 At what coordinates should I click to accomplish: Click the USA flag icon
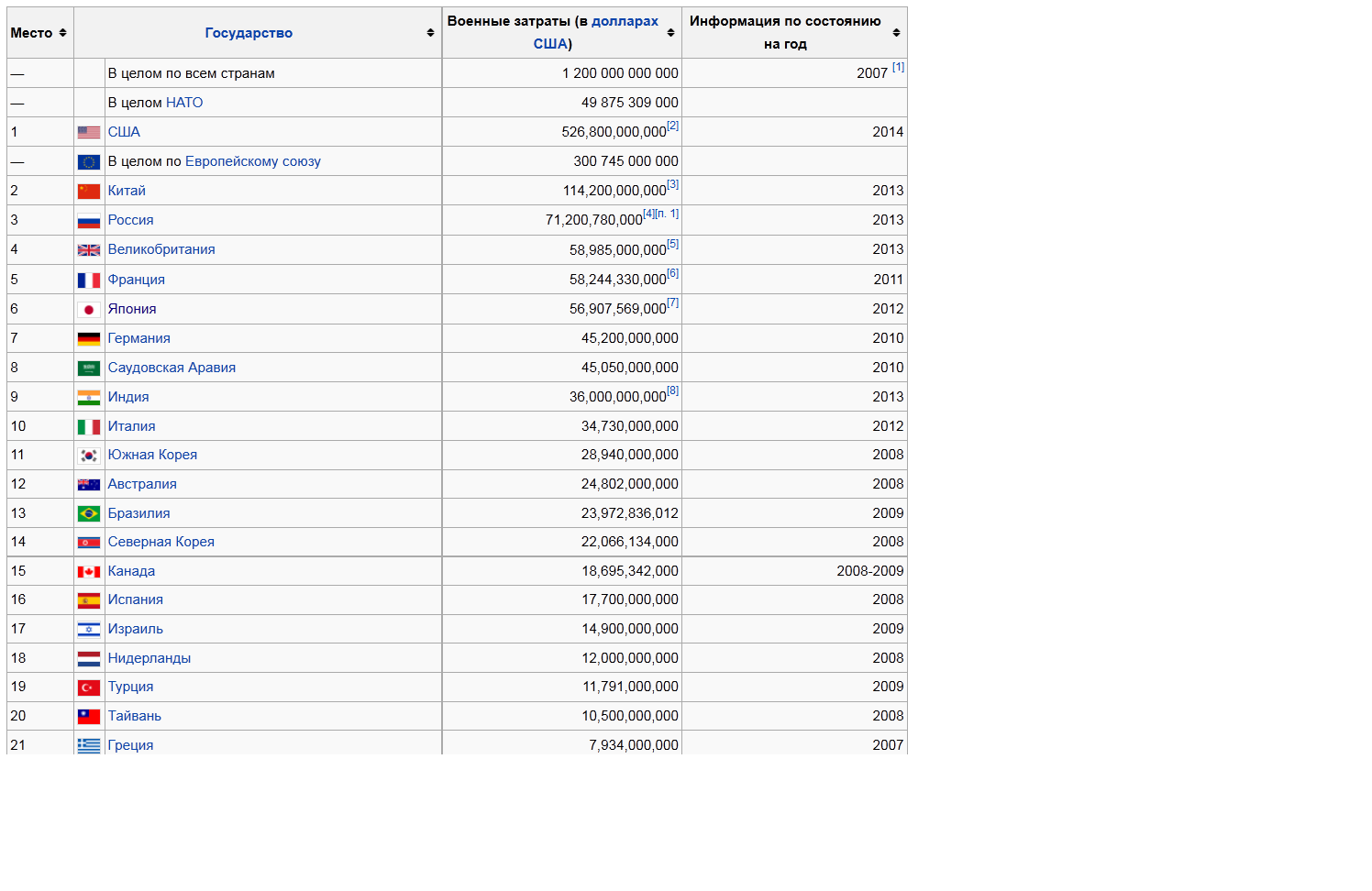pos(89,133)
